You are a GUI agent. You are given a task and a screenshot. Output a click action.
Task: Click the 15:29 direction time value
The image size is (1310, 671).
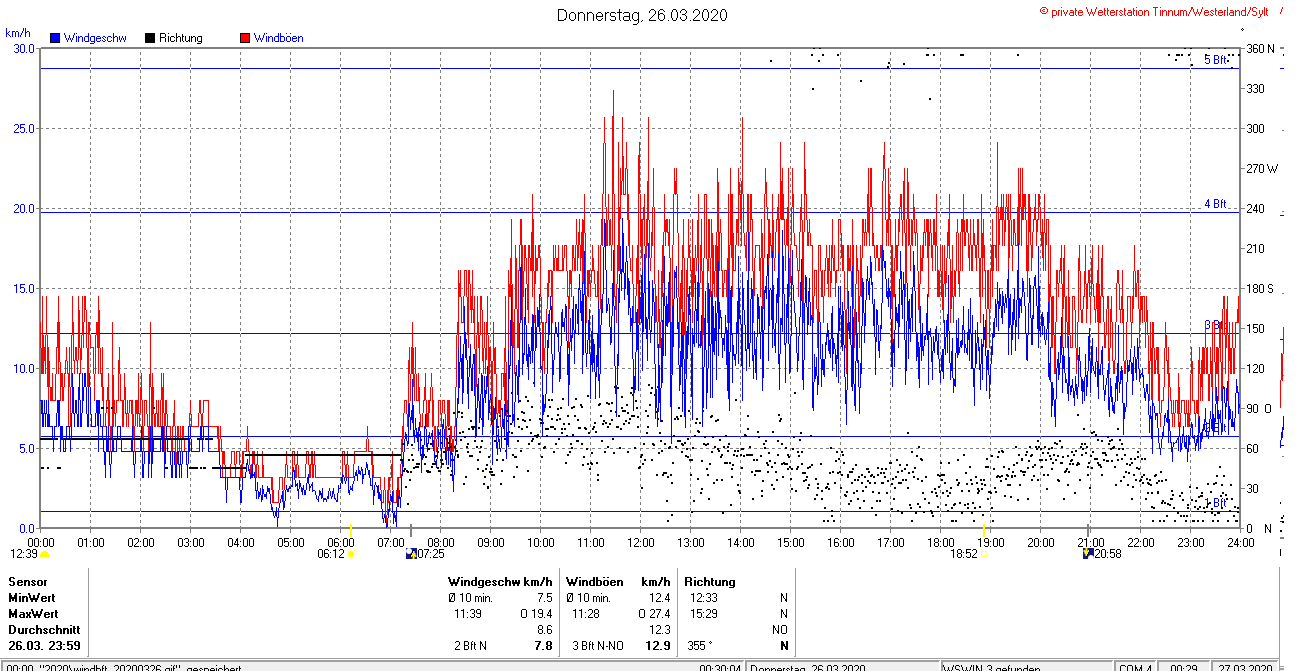click(705, 613)
